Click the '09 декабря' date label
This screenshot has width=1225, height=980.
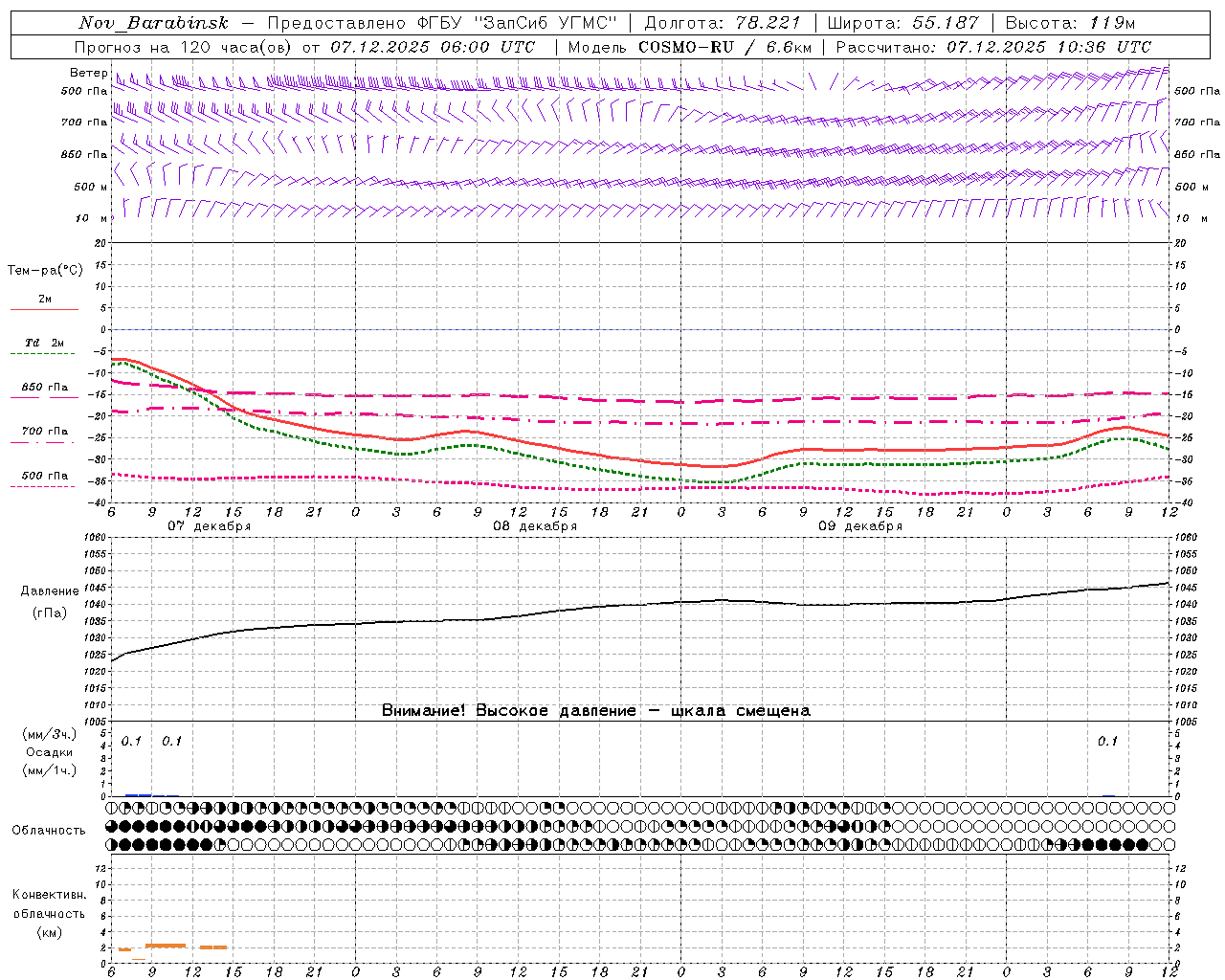(x=860, y=526)
